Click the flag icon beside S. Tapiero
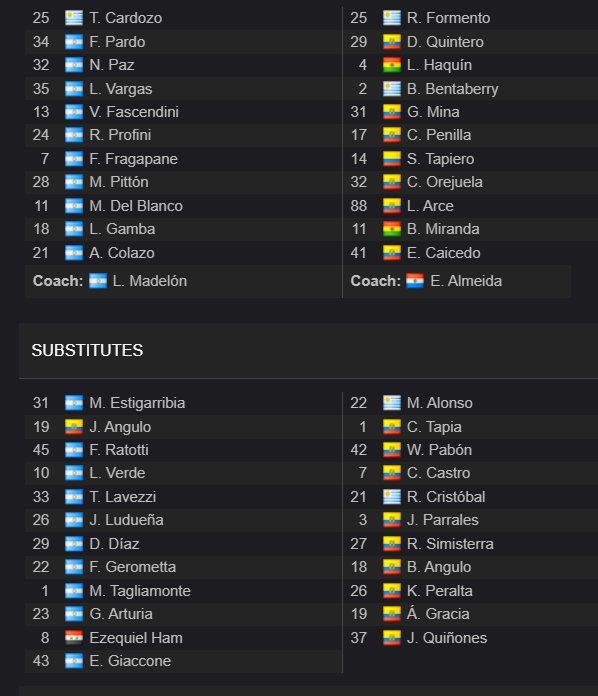 [392, 159]
